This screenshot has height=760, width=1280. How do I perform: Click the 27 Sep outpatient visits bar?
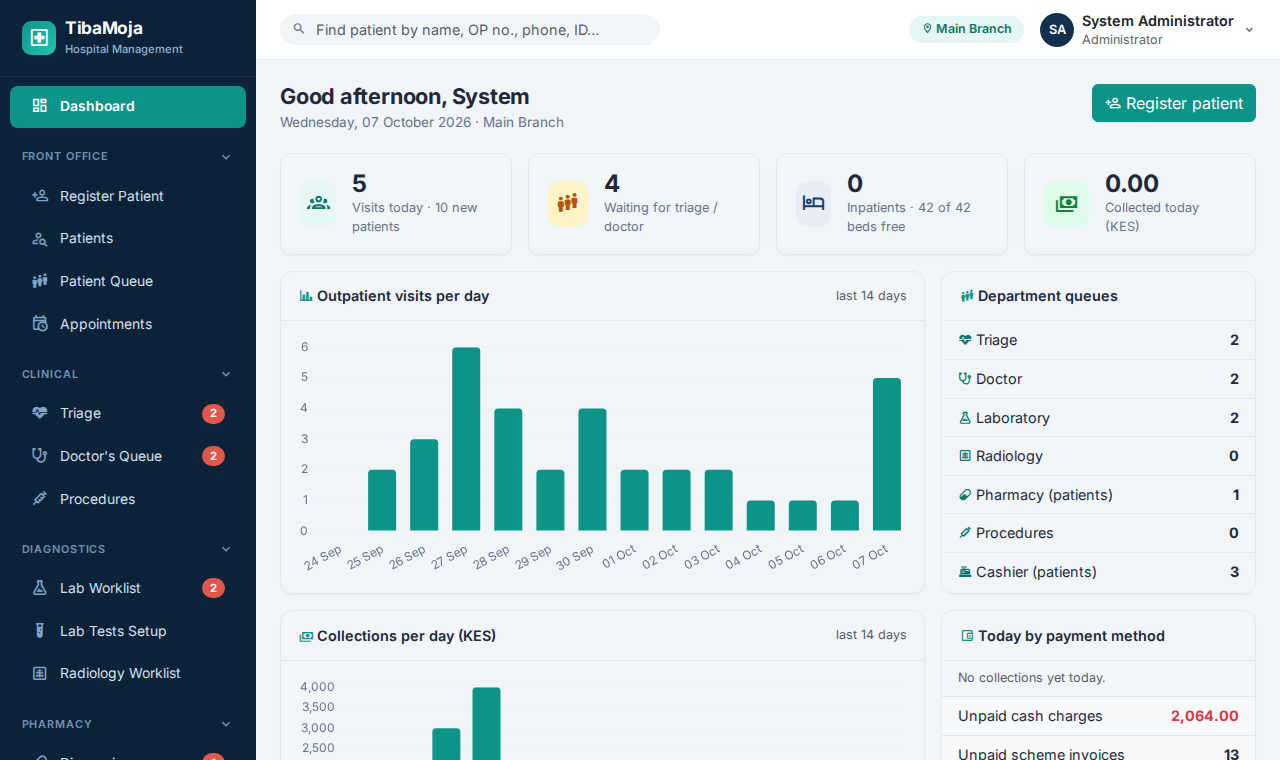[x=466, y=439]
